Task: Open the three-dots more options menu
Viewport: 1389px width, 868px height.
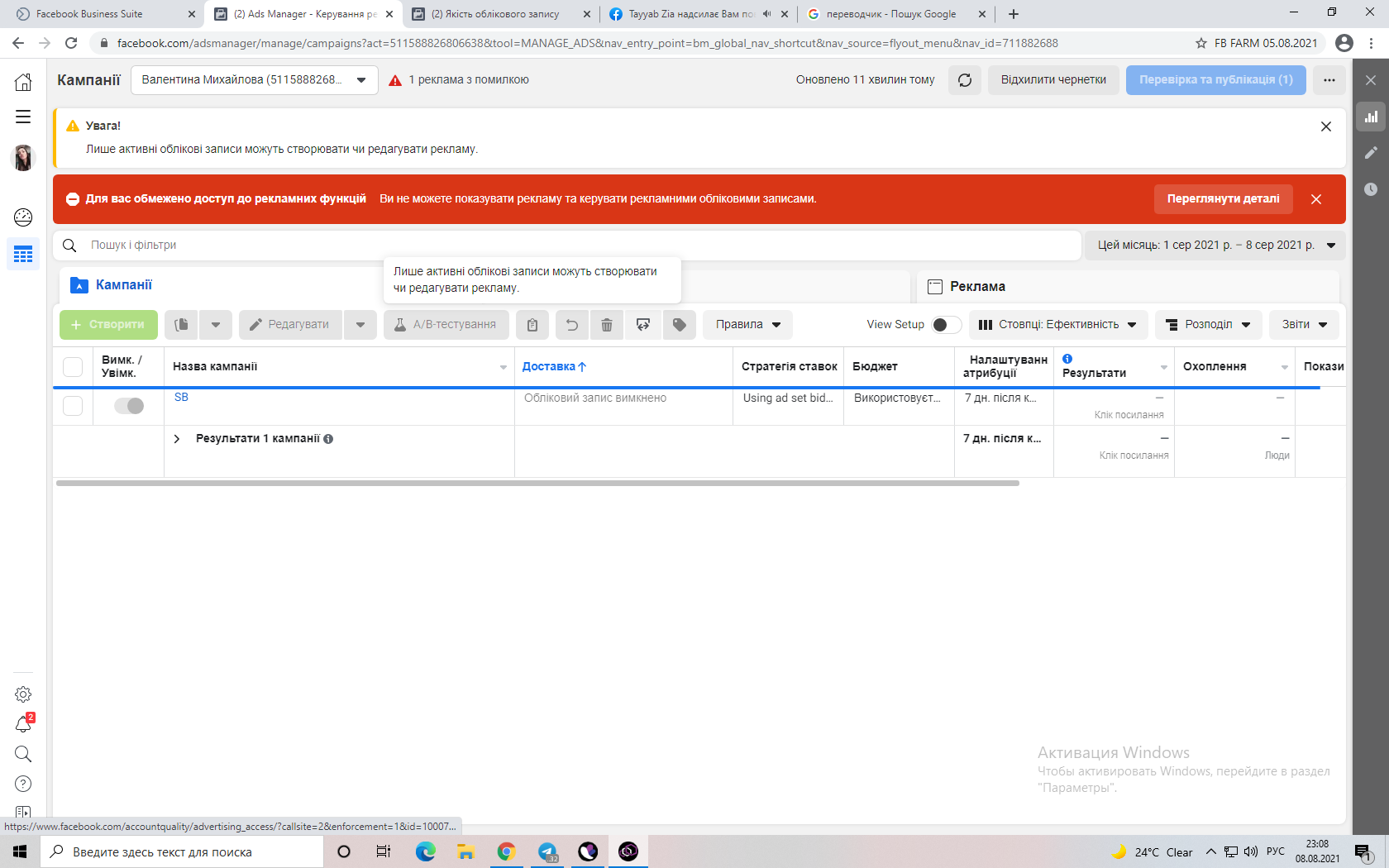Action: (x=1329, y=80)
